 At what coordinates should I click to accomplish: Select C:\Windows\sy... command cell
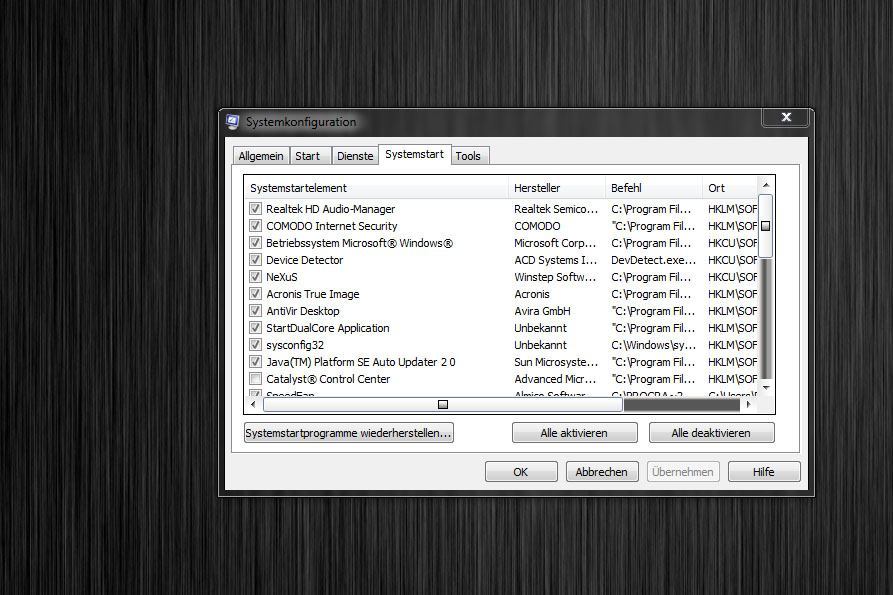click(653, 345)
